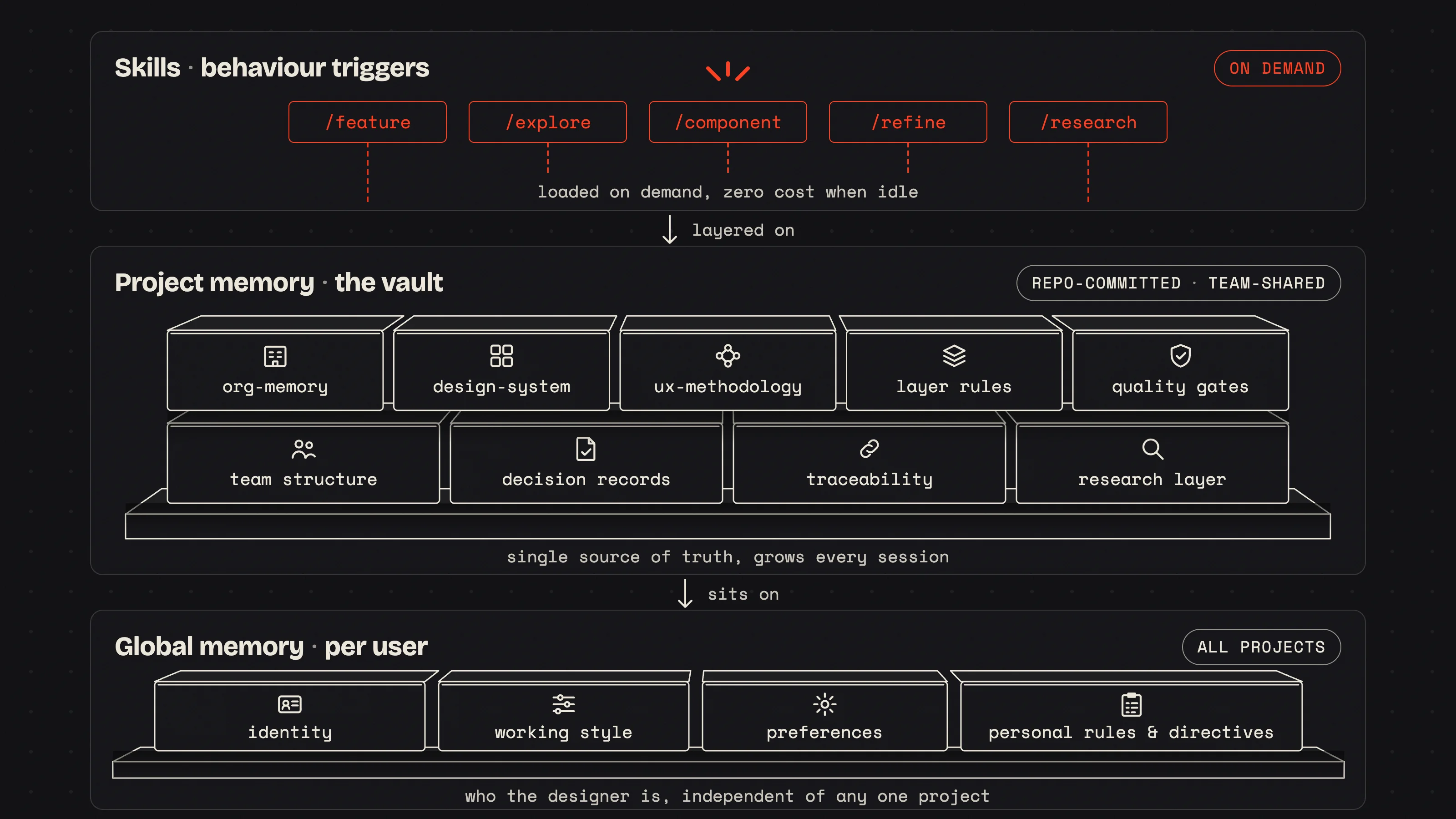
Task: Click the identity card icon
Action: (290, 704)
